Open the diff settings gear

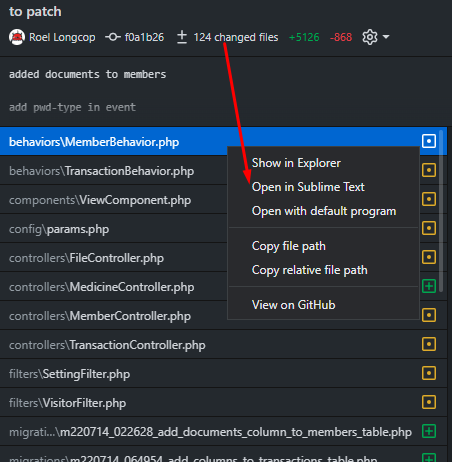pos(370,37)
